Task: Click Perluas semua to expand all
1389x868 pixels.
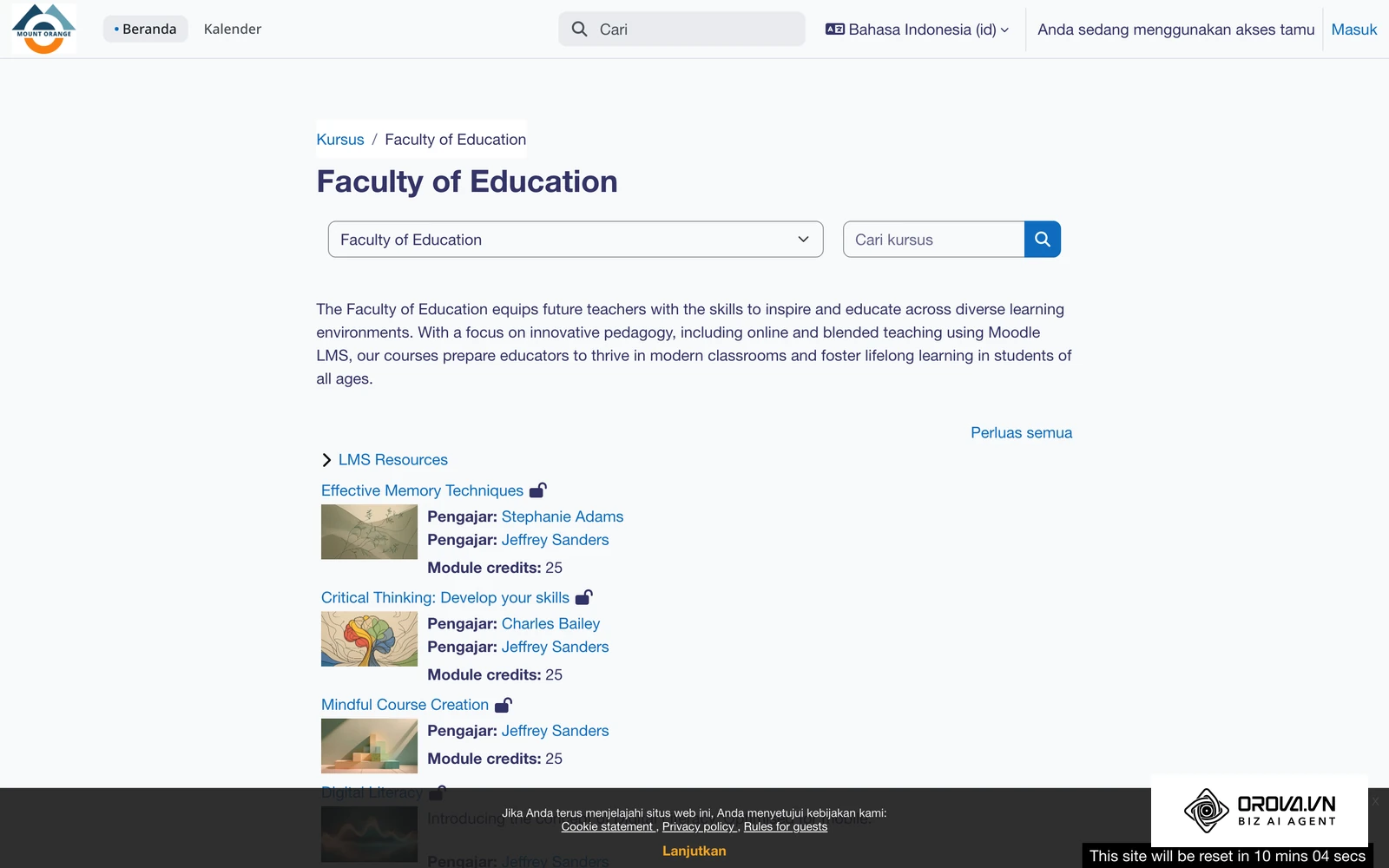Action: pos(1021,432)
